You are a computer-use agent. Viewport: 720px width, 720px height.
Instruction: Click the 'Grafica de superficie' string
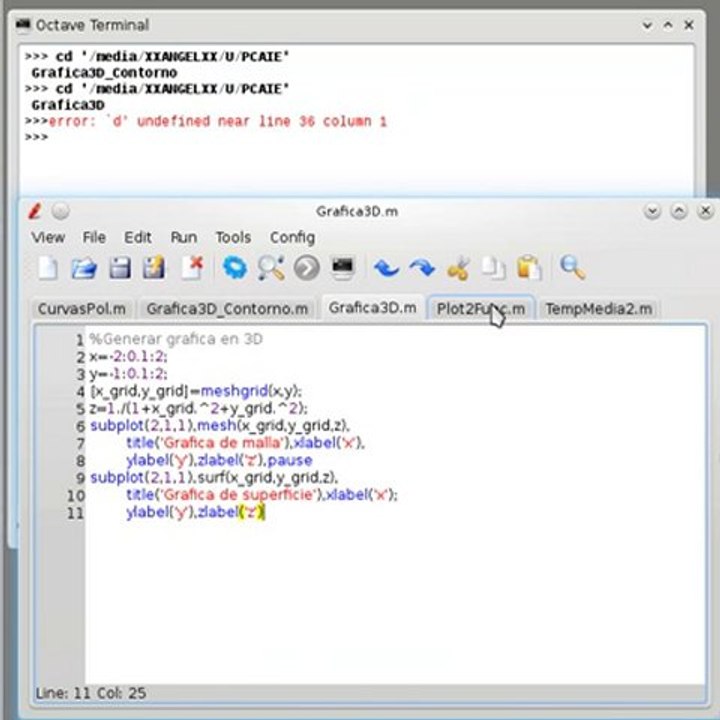coord(239,495)
